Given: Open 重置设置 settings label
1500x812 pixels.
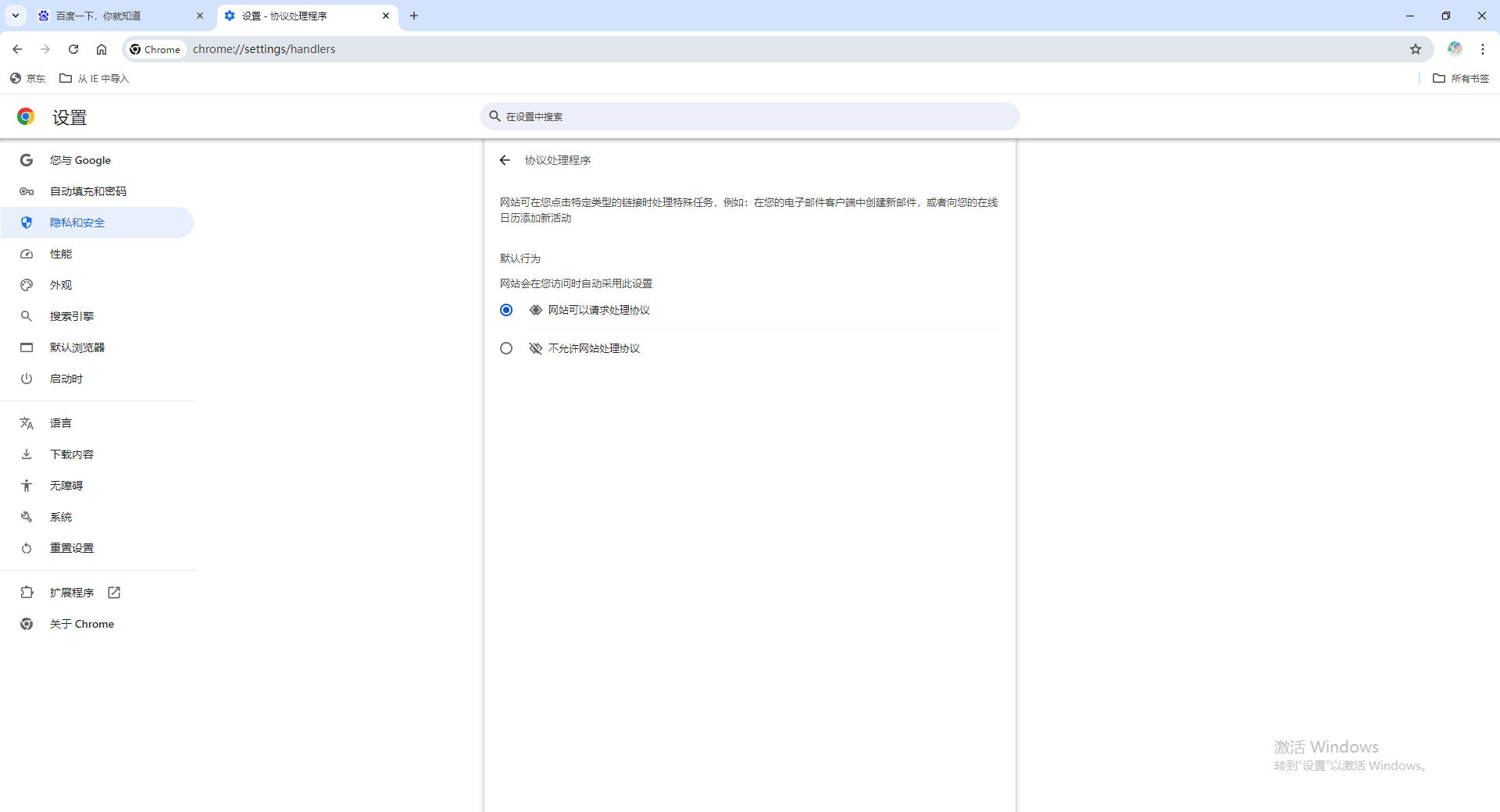Looking at the screenshot, I should click(72, 548).
